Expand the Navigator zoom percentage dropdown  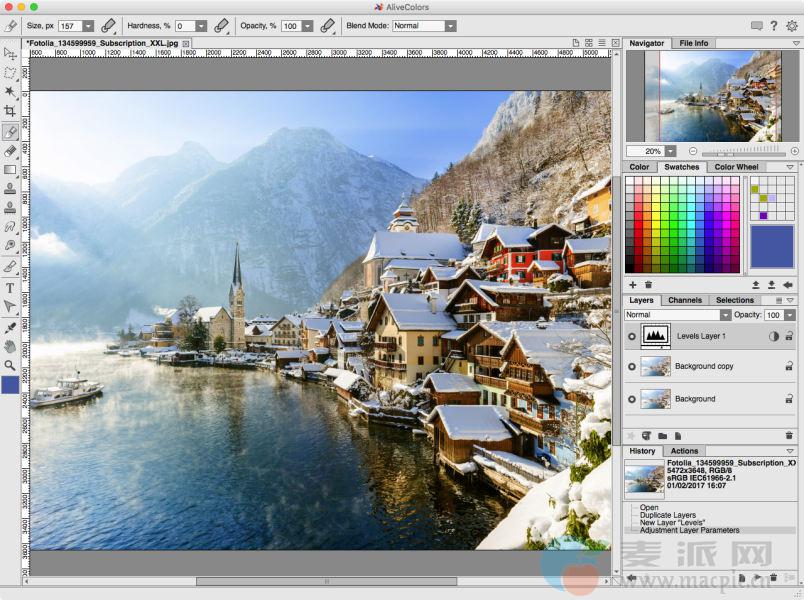[670, 151]
